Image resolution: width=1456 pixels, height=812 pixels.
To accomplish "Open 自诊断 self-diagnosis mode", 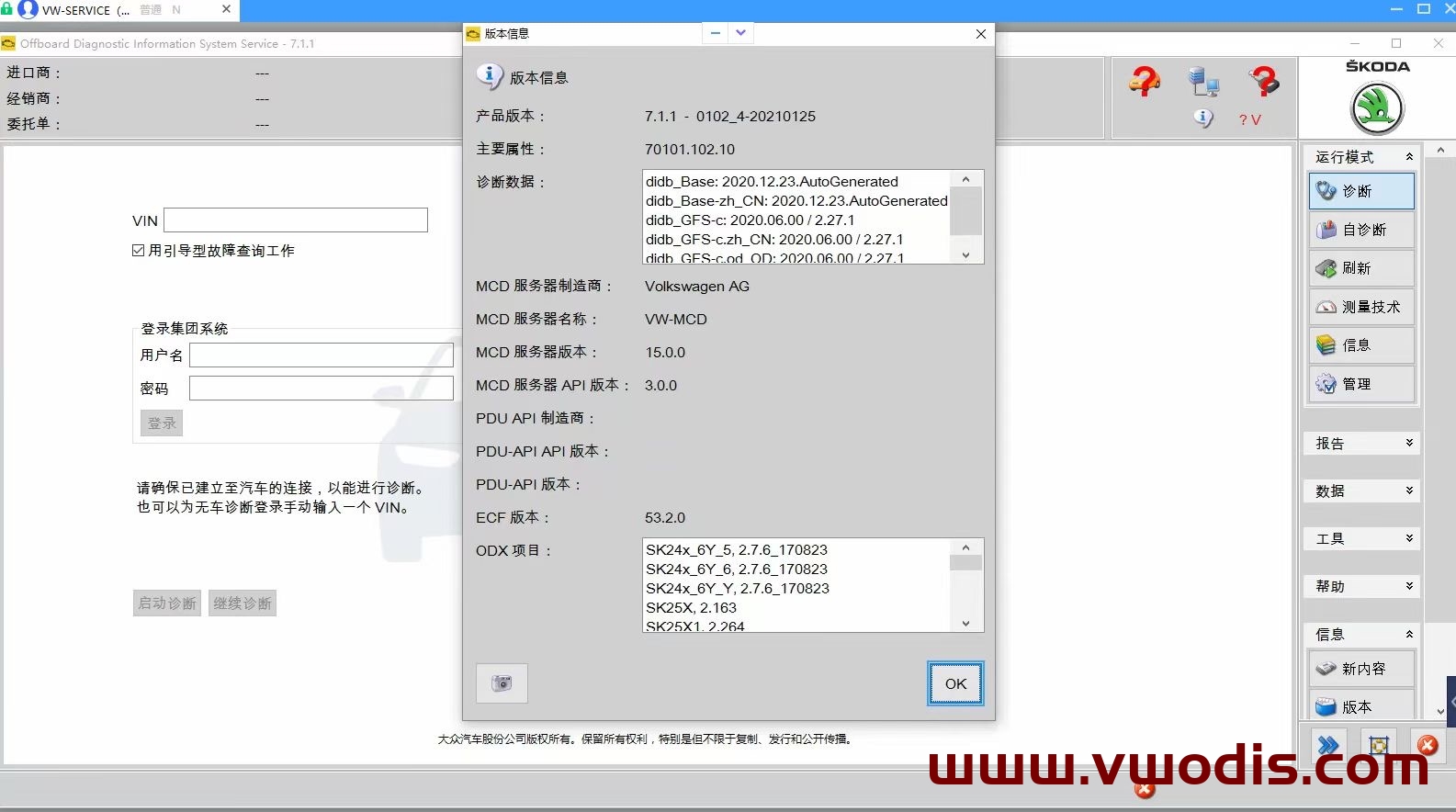I will click(1361, 230).
